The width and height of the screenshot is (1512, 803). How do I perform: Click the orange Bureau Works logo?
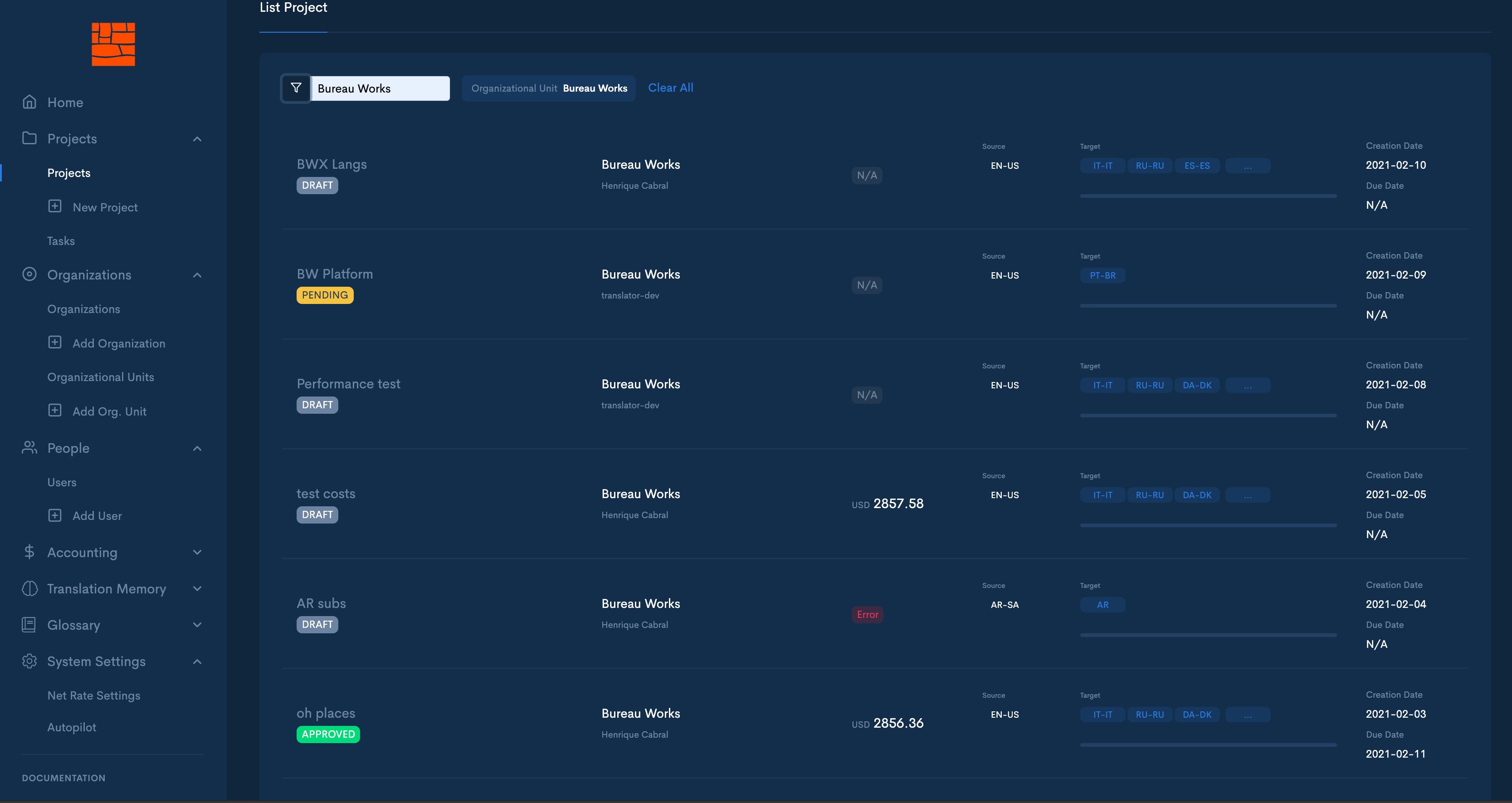[112, 44]
